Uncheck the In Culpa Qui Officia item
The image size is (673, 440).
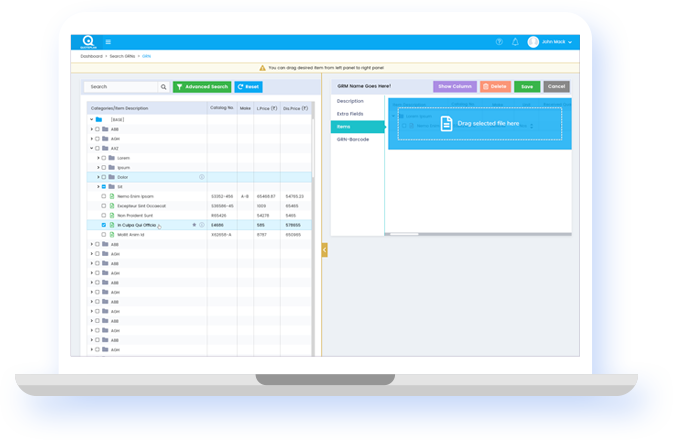pyautogui.click(x=104, y=225)
